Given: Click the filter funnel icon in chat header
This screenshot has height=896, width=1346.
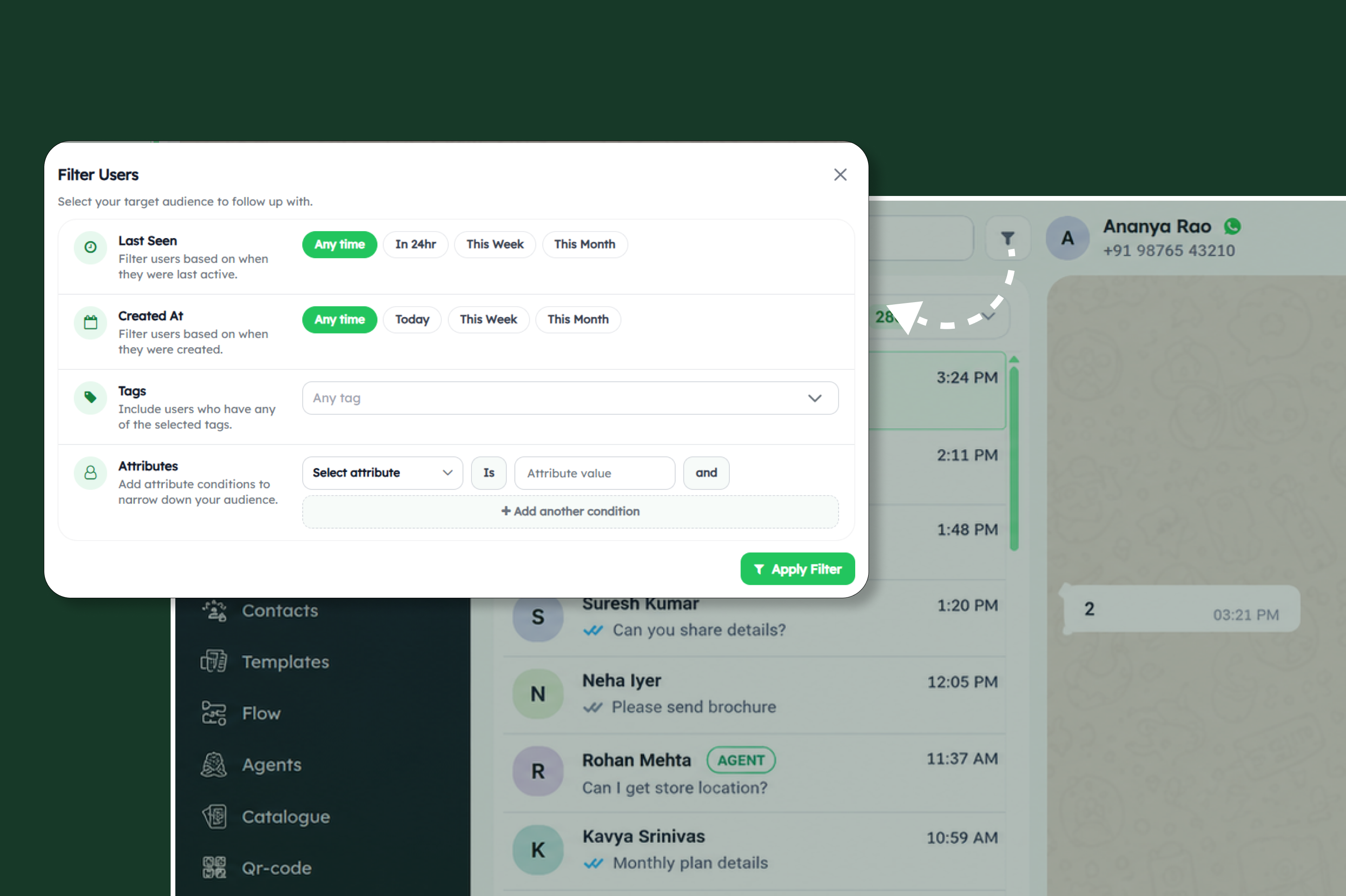Looking at the screenshot, I should coord(1008,238).
